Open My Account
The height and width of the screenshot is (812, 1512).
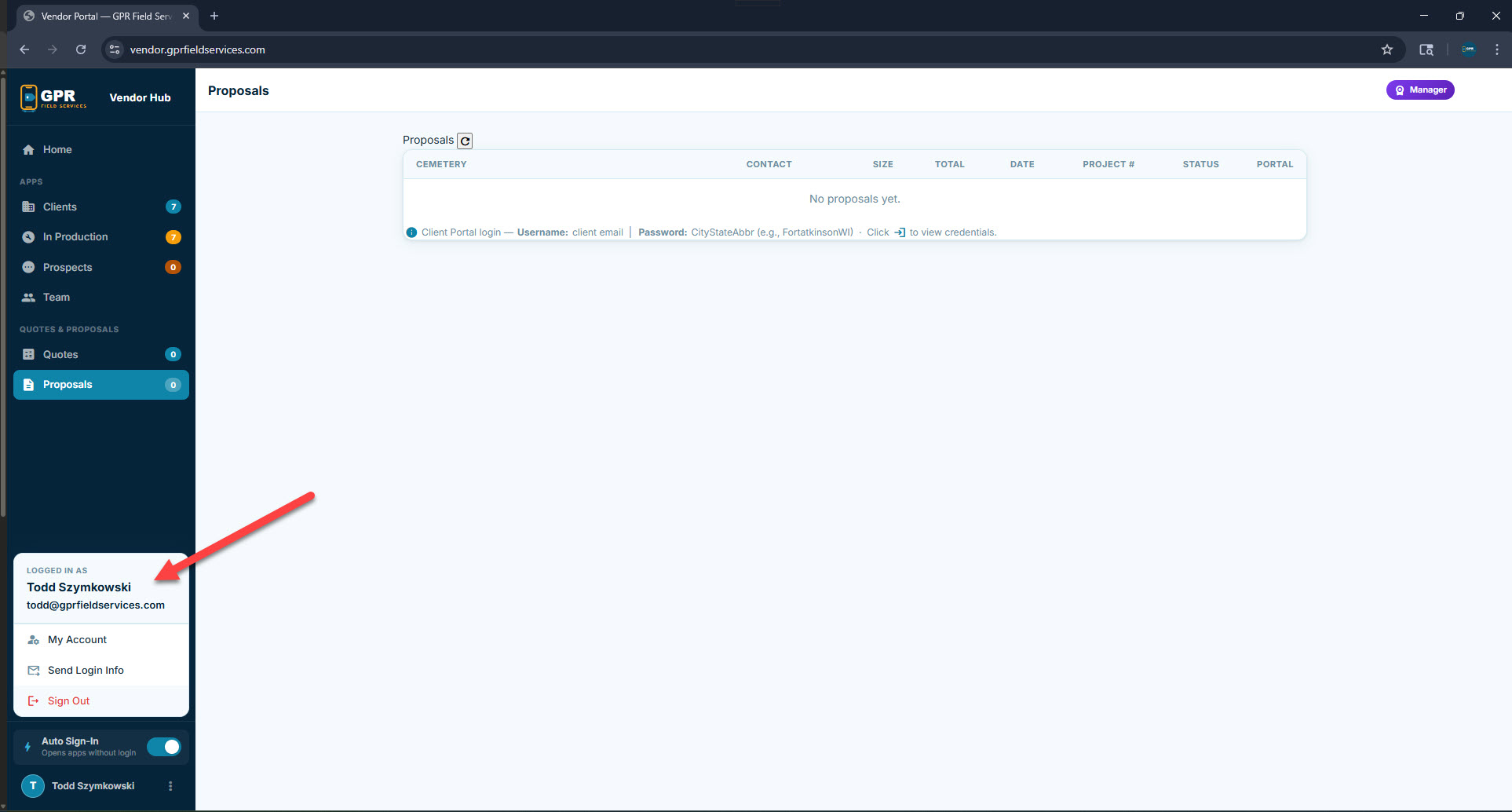tap(77, 640)
